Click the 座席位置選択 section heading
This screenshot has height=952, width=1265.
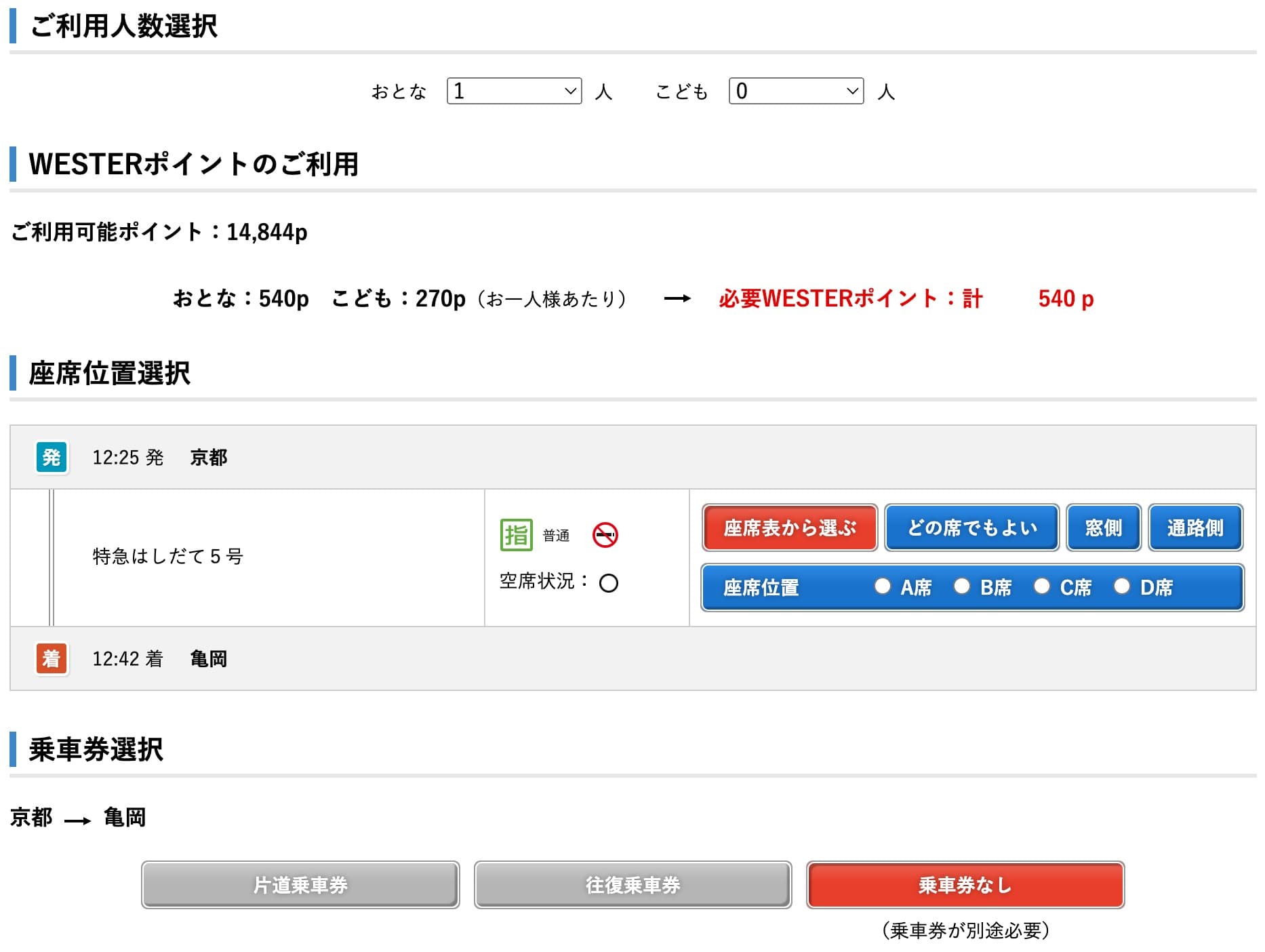click(110, 374)
